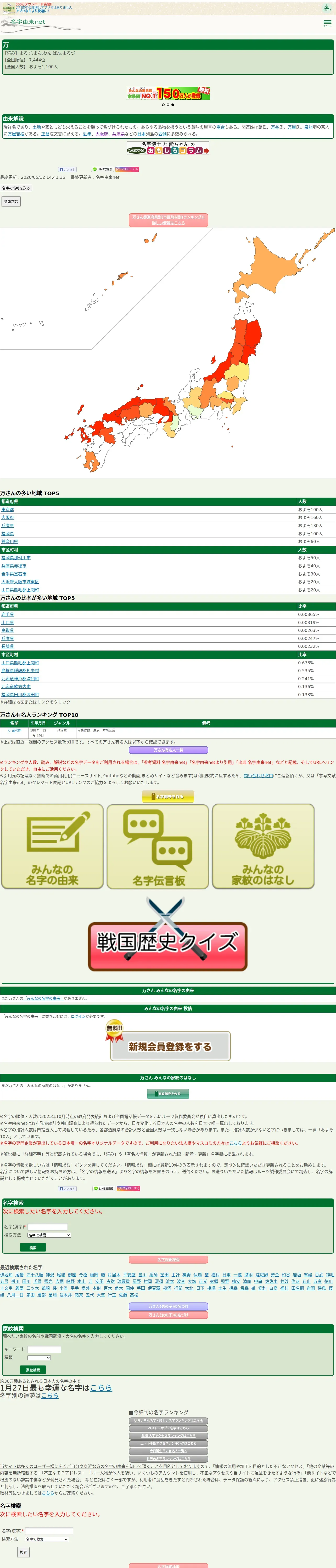Open ベスト・オブ・名字はこちら button
Screen dimensions: 336x1568
click(168, 1429)
